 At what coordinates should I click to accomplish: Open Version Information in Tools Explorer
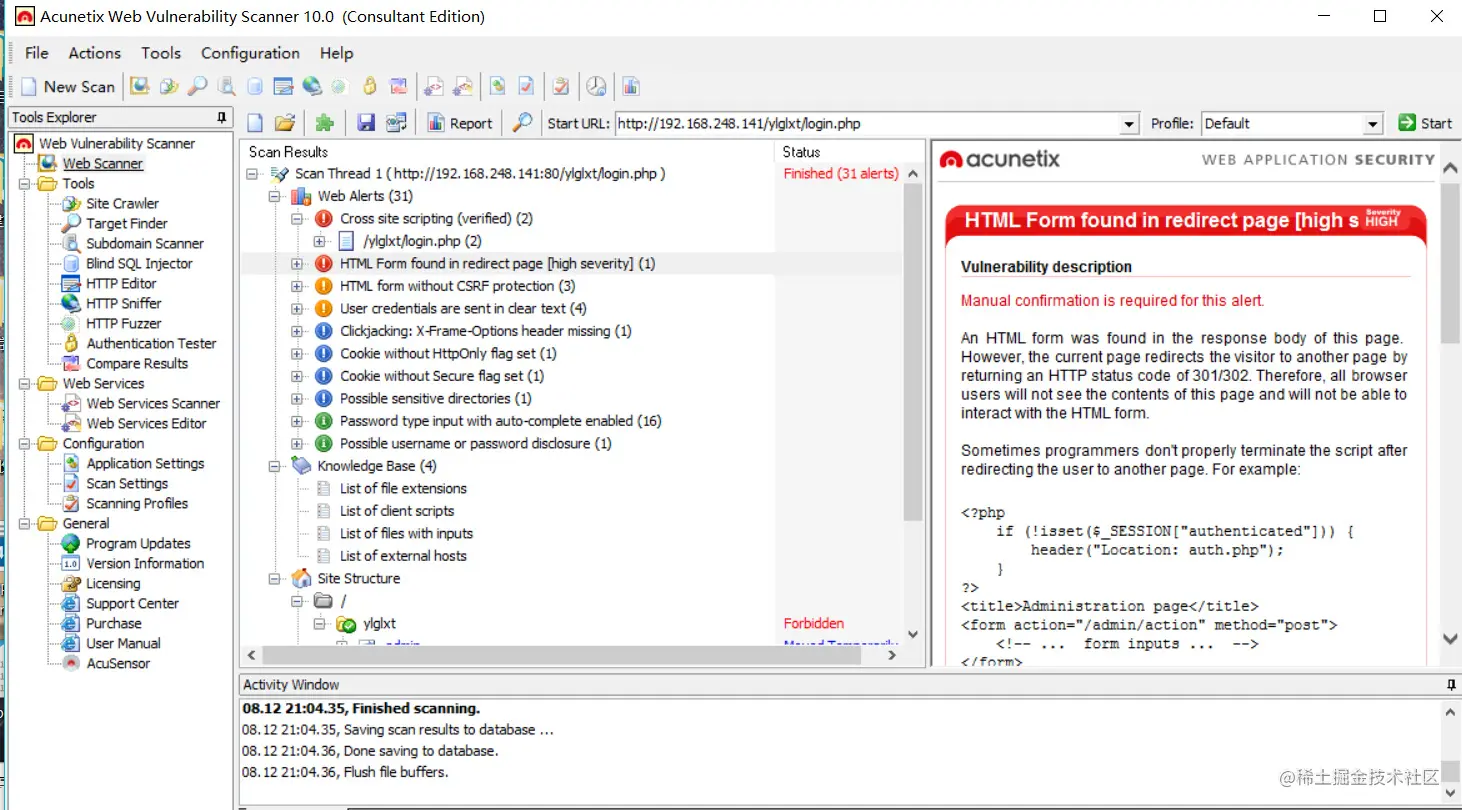(145, 563)
